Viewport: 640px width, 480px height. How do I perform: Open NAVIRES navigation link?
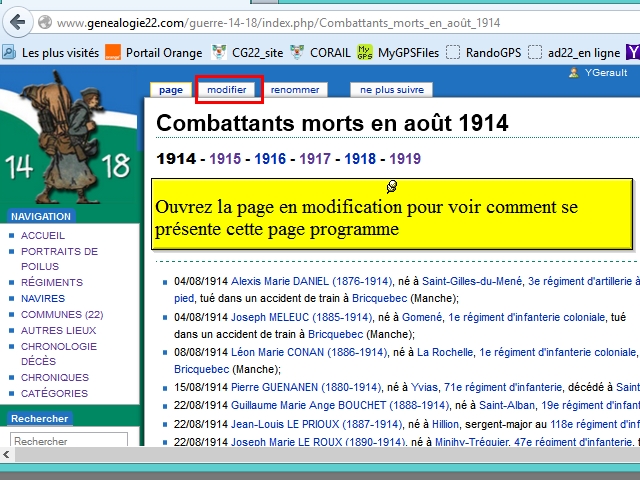tap(43, 298)
